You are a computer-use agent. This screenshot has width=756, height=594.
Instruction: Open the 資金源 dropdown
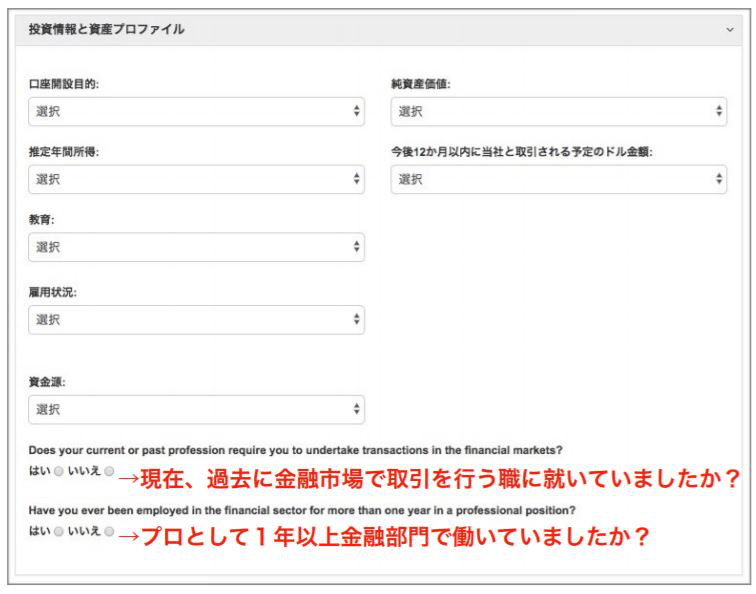(x=196, y=409)
